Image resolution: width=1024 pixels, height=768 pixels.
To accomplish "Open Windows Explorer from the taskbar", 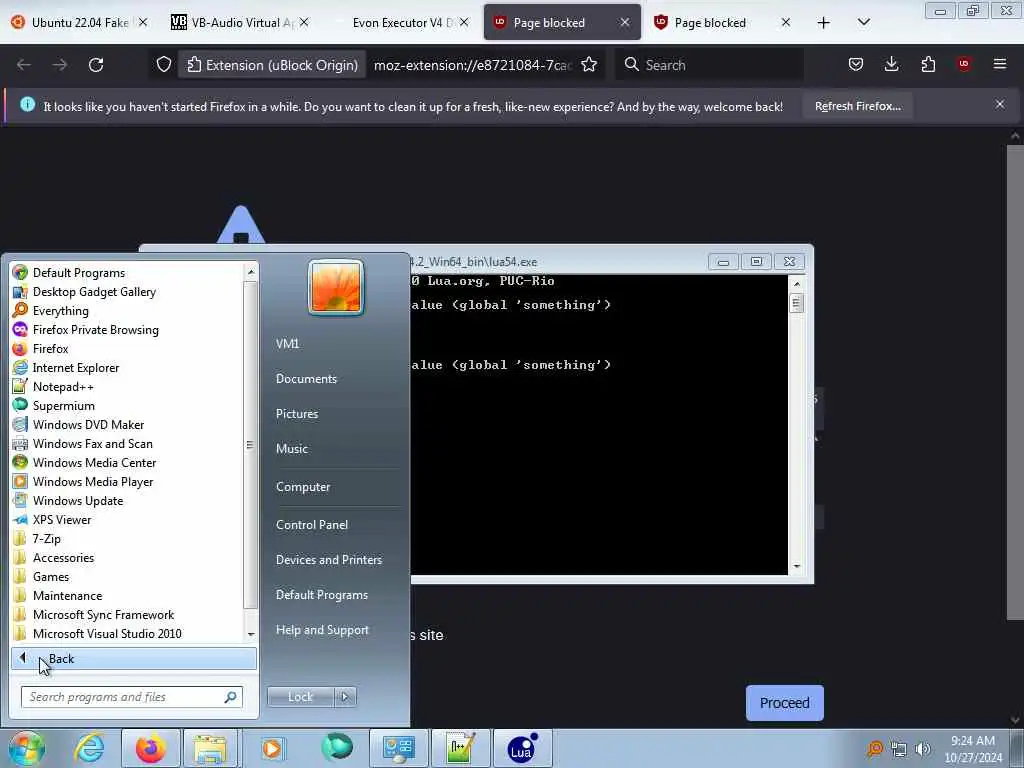I will [x=210, y=748].
